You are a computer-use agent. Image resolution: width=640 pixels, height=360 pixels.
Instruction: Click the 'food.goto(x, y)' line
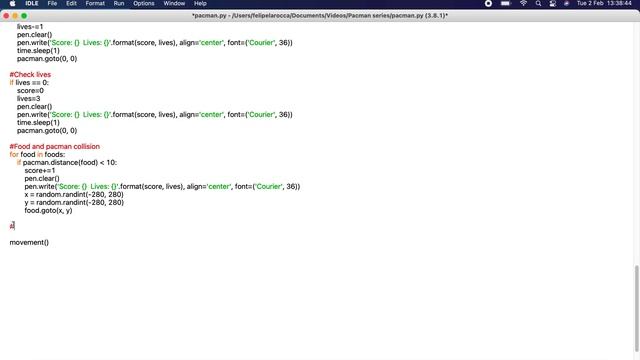click(48, 211)
